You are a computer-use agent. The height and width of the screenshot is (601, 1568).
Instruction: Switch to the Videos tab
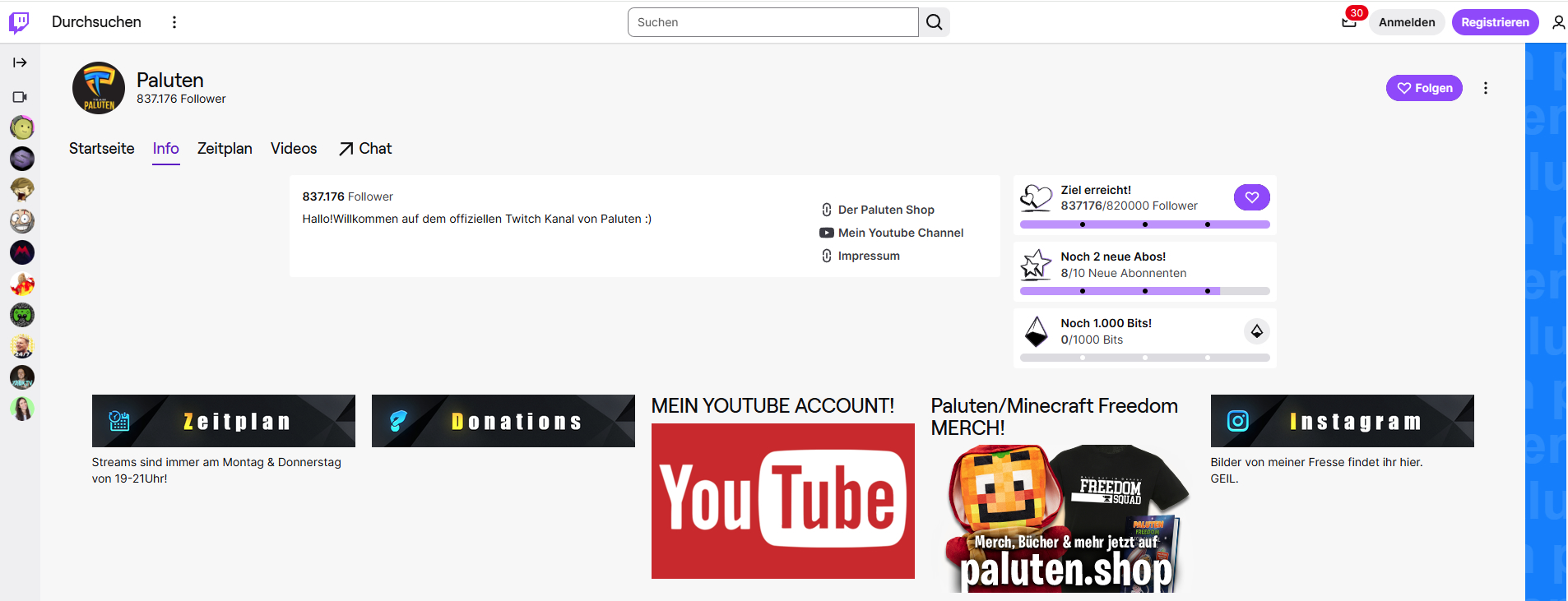pyautogui.click(x=294, y=149)
